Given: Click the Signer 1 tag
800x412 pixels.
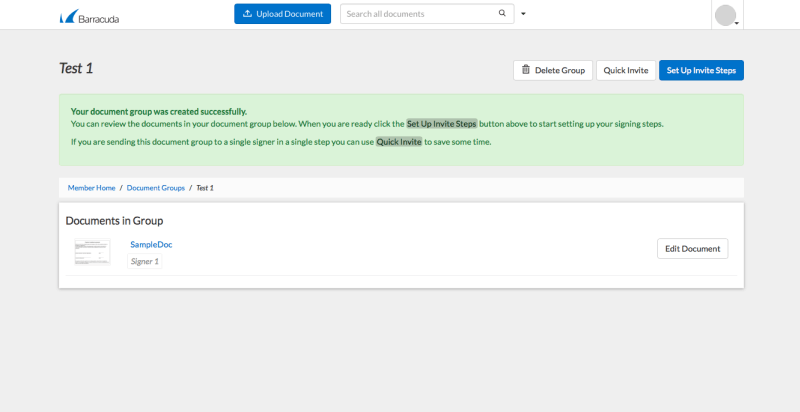Looking at the screenshot, I should (145, 261).
